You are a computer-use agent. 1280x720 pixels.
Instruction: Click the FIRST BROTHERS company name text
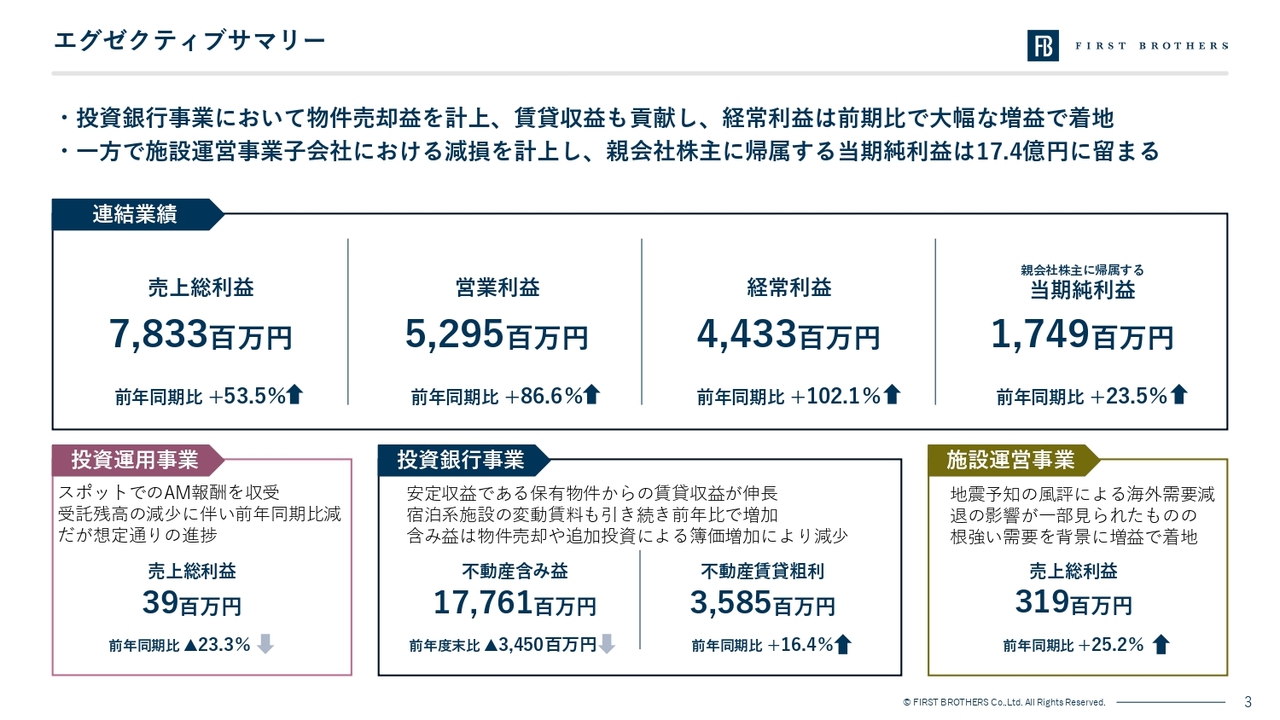(1151, 46)
